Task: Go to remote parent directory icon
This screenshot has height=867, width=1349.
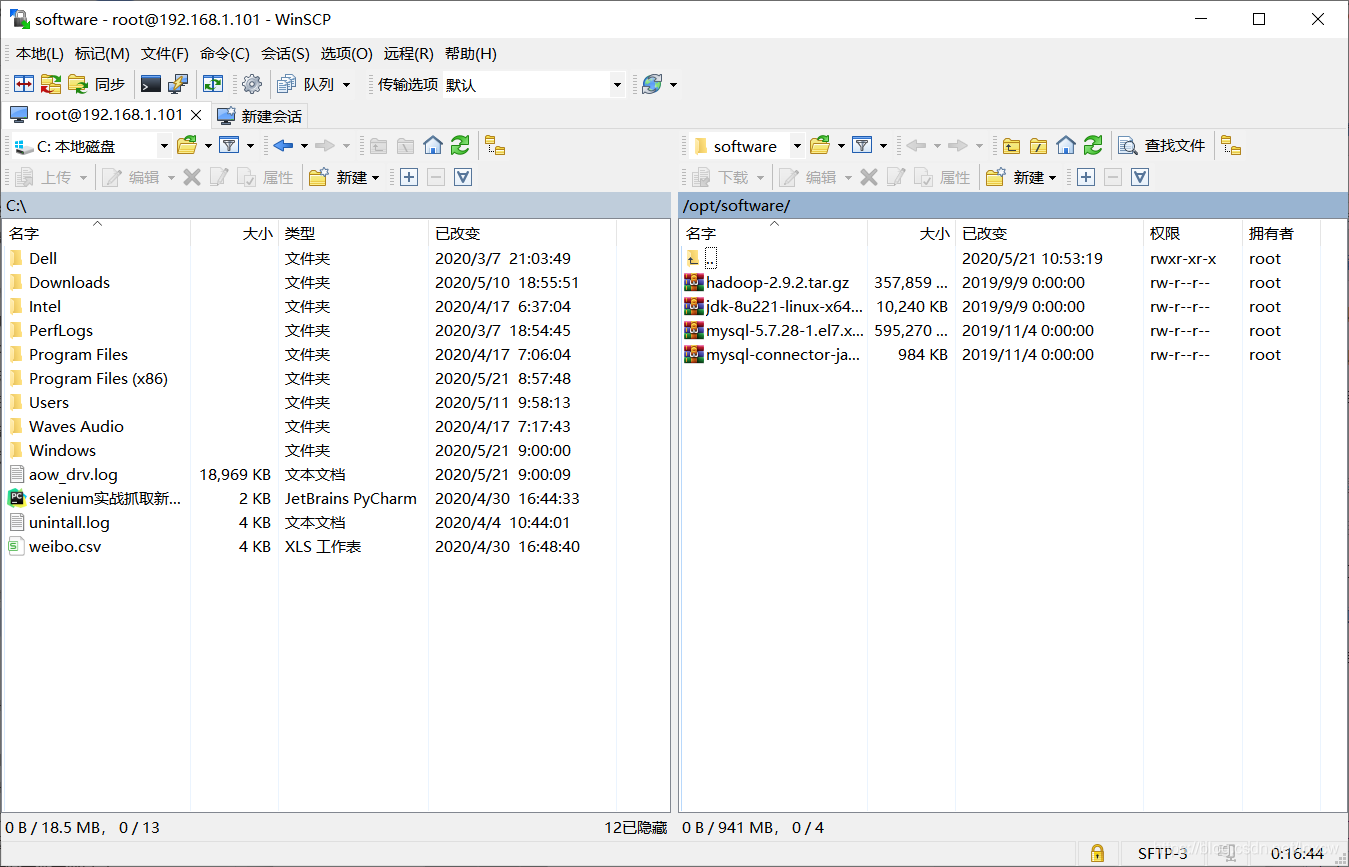Action: [1012, 146]
